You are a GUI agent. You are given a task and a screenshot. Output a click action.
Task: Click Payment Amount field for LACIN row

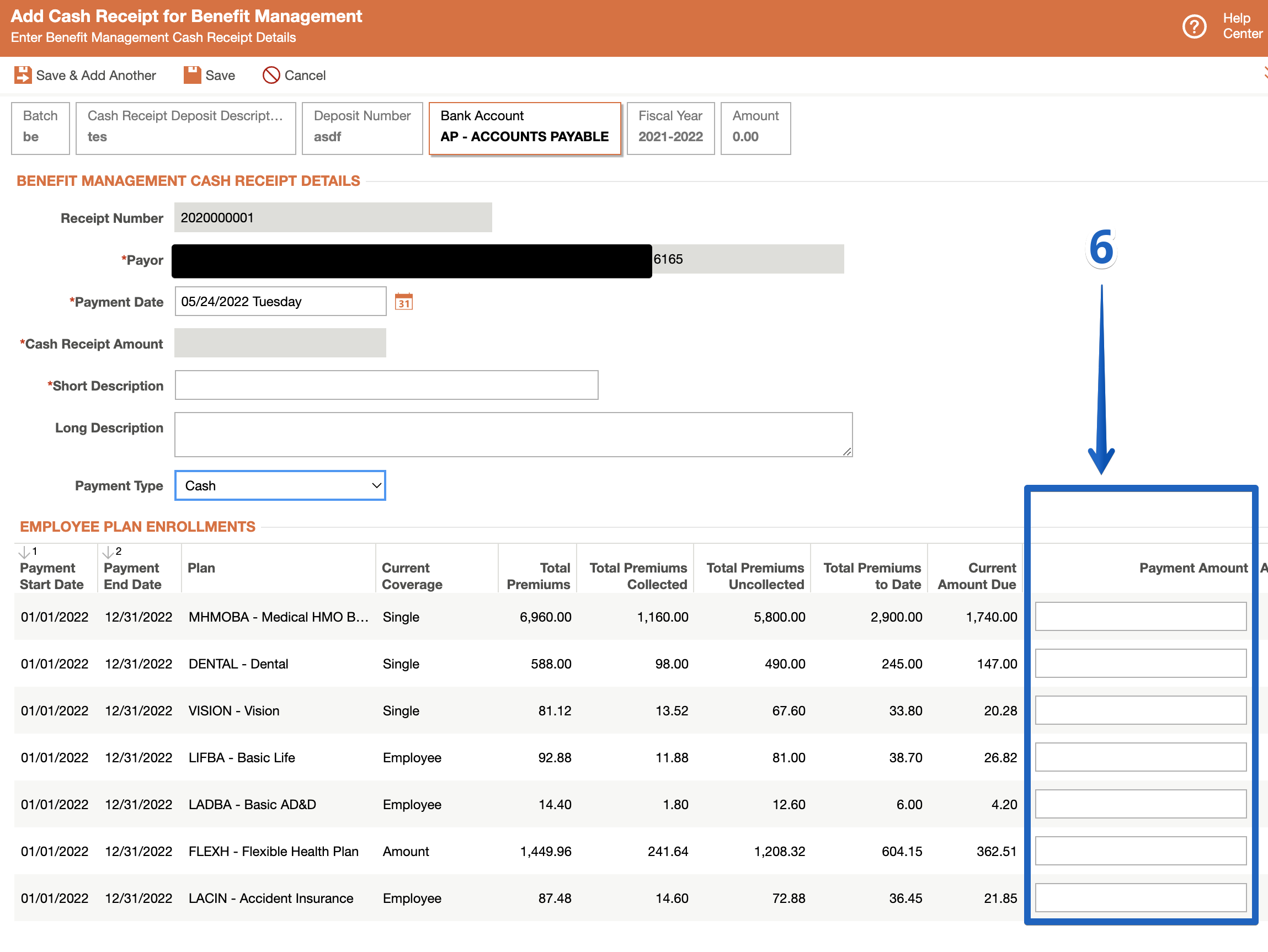[x=1141, y=898]
